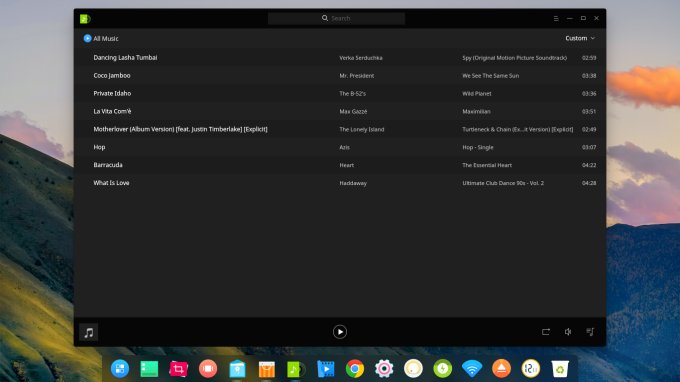Click album Hop - Single

[477, 147]
